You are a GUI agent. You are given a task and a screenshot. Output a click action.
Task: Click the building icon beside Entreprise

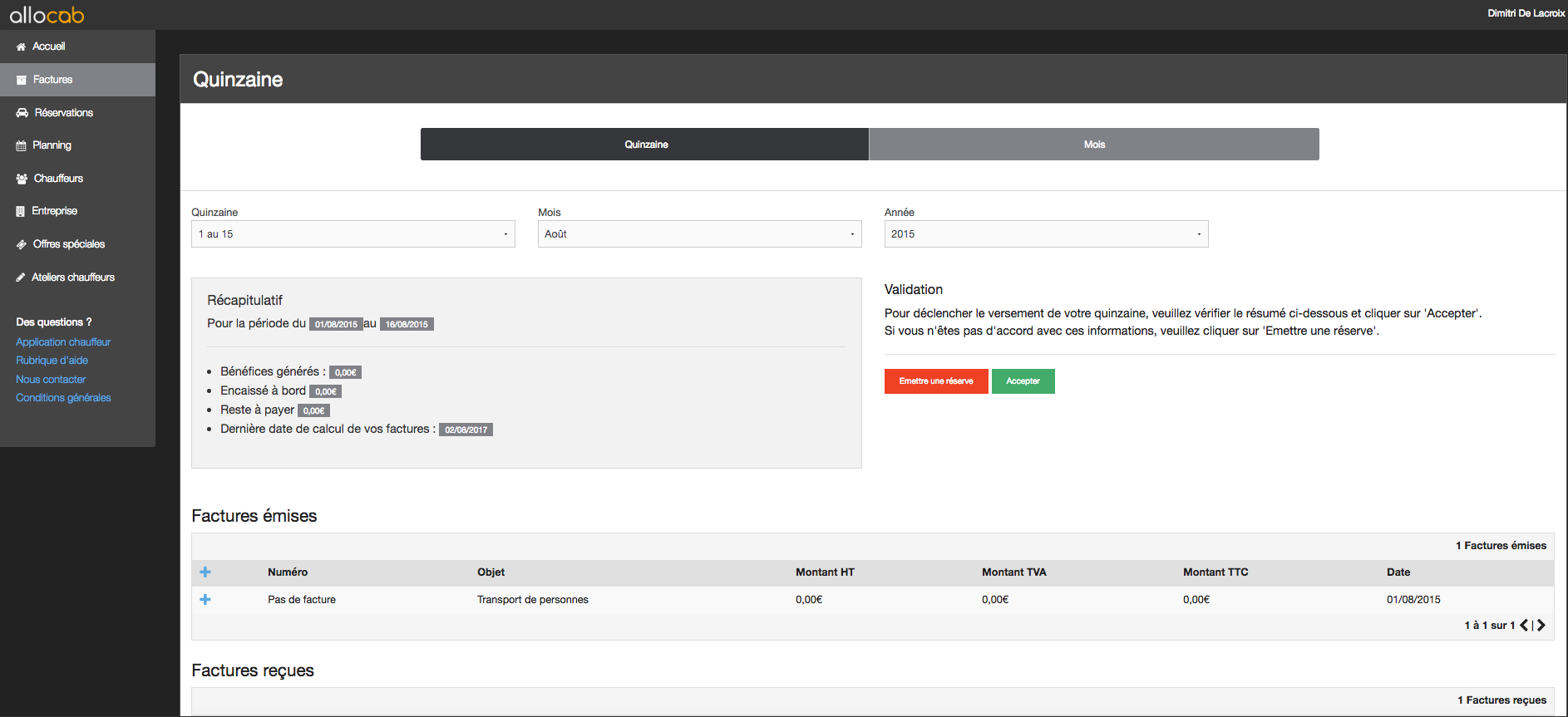pyautogui.click(x=20, y=211)
